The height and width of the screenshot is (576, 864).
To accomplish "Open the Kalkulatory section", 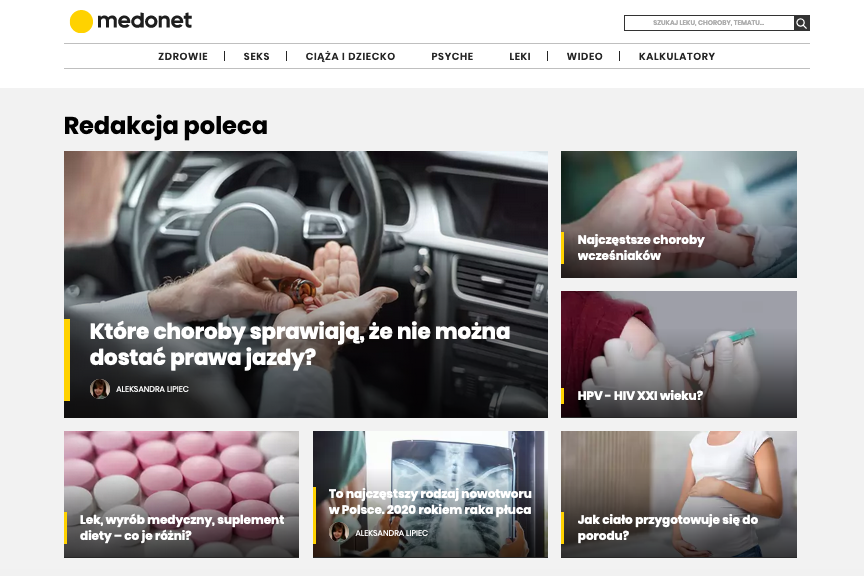I will (677, 56).
